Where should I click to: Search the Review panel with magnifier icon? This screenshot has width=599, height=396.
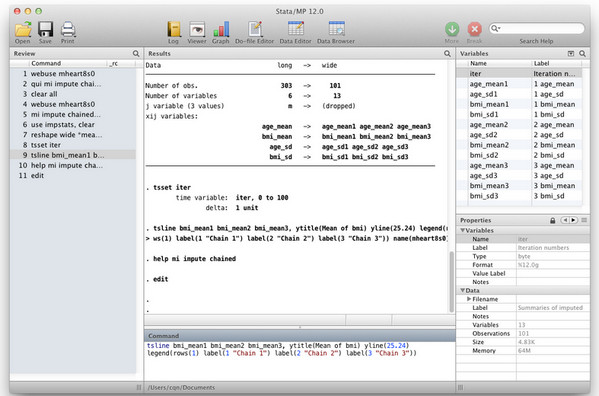[x=136, y=53]
